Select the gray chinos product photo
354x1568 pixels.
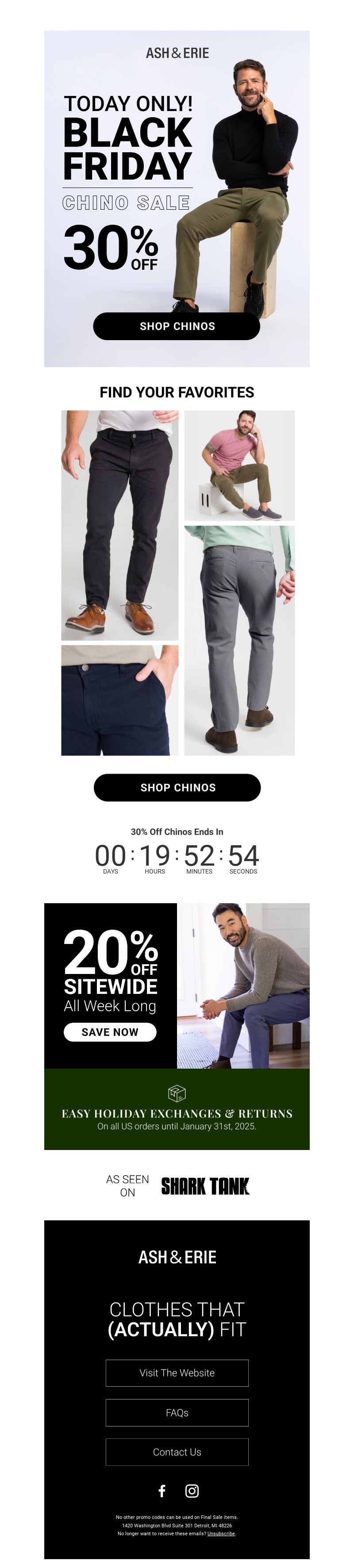pos(239,640)
